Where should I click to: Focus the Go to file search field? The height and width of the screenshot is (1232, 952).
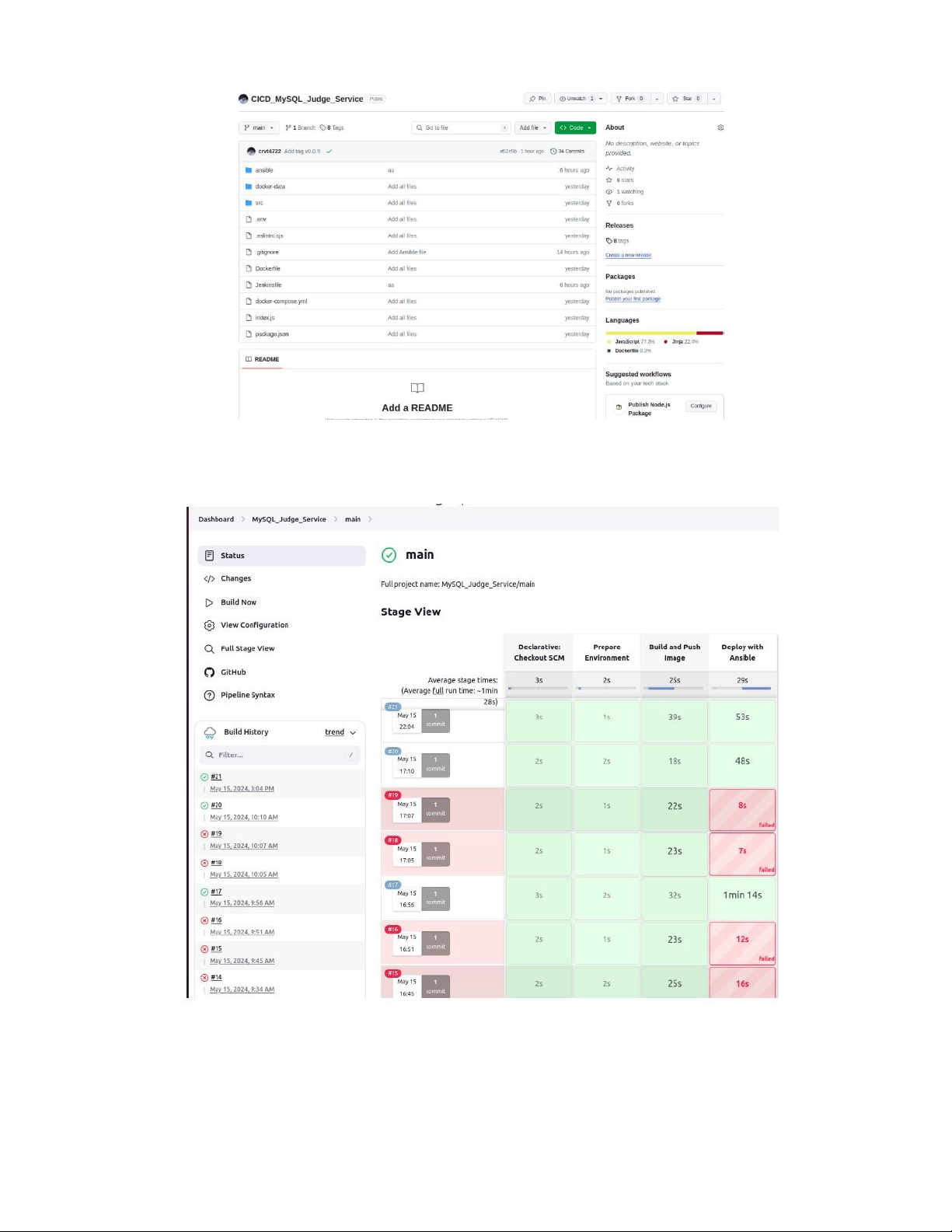[x=462, y=127]
